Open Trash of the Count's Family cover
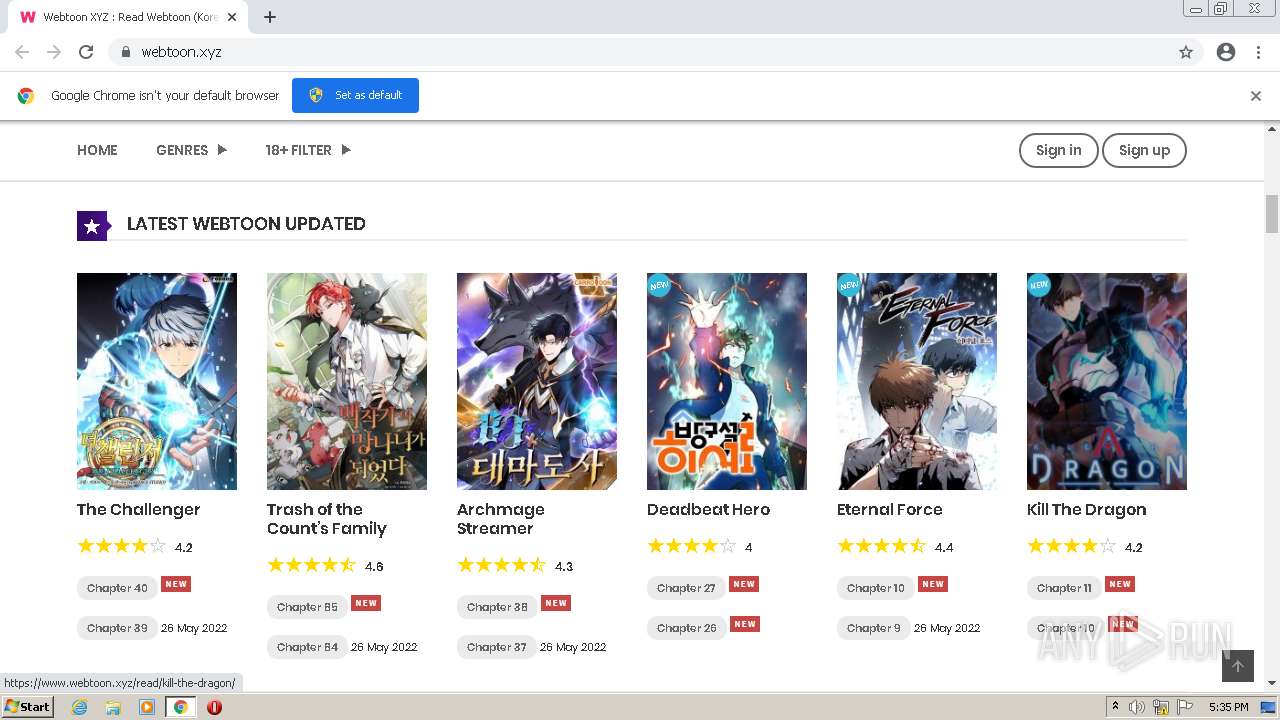Image resolution: width=1280 pixels, height=720 pixels. (x=347, y=381)
